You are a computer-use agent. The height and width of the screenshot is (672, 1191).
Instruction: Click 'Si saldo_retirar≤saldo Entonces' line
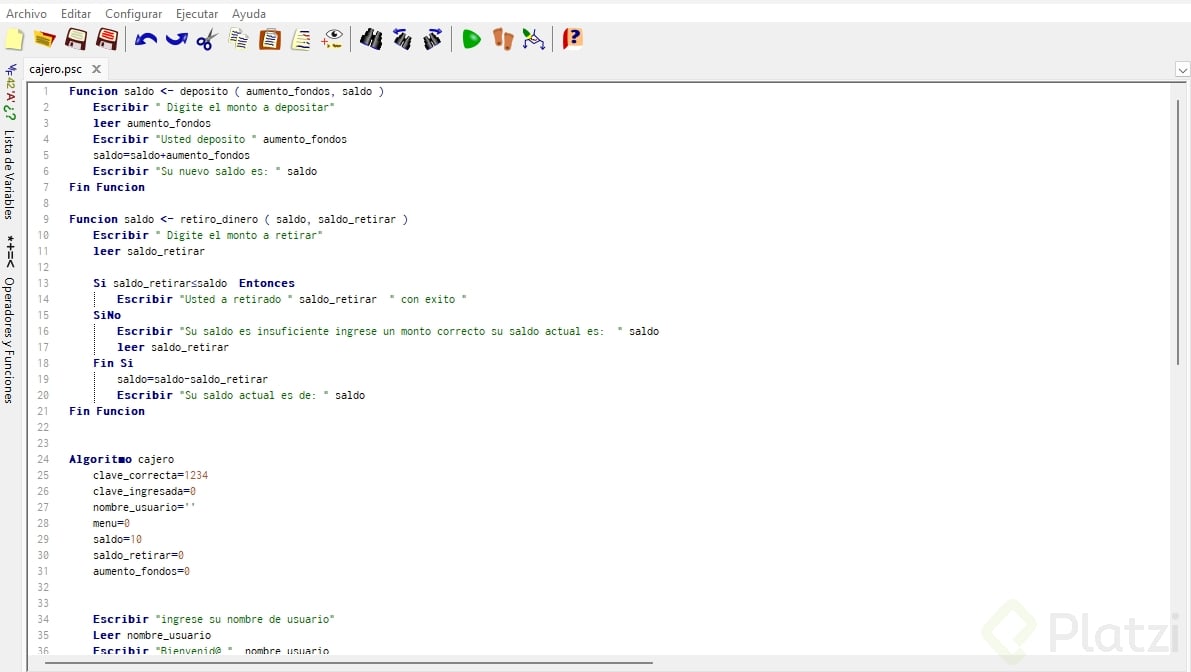[x=194, y=283]
